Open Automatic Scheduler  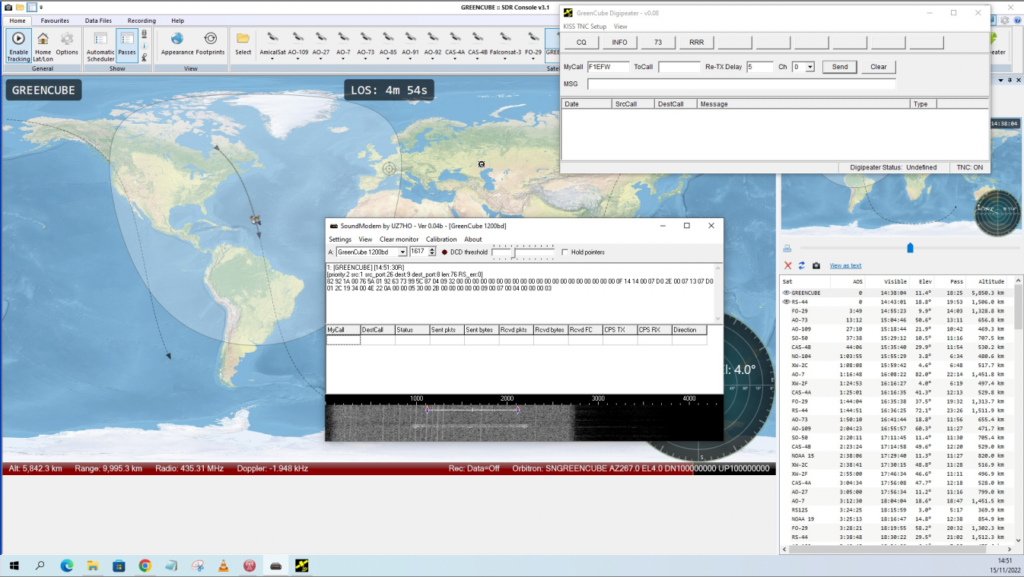(101, 46)
